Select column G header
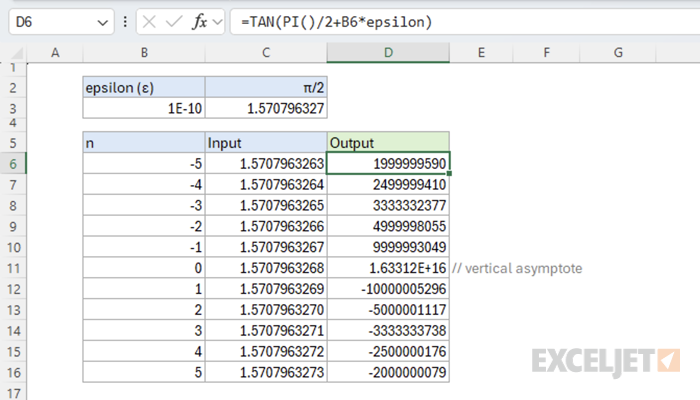This screenshot has height=400, width=700. pos(618,53)
